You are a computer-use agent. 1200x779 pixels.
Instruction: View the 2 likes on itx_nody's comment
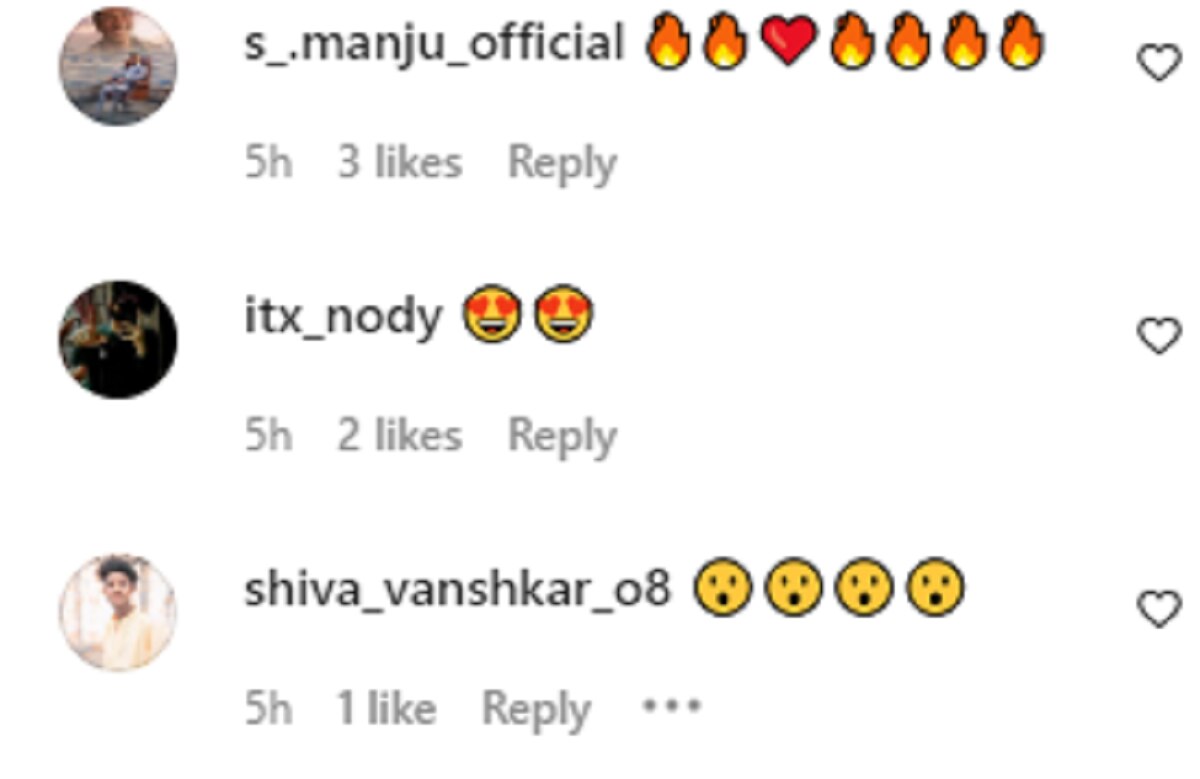tap(400, 436)
